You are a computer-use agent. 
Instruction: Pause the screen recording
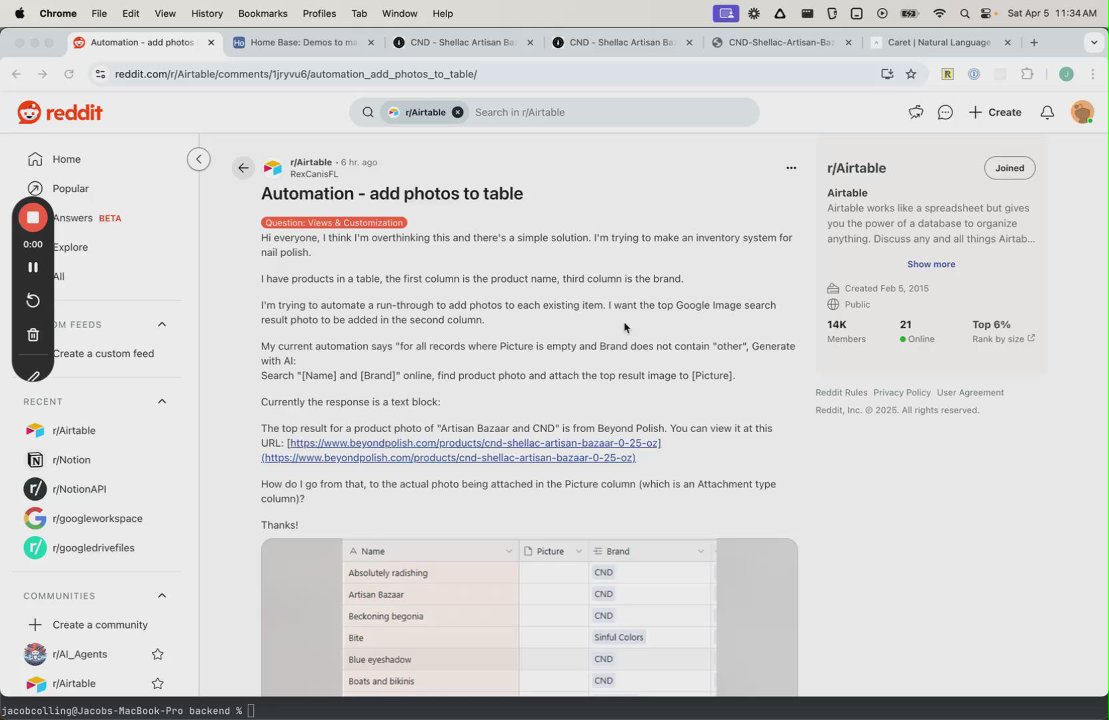[33, 267]
